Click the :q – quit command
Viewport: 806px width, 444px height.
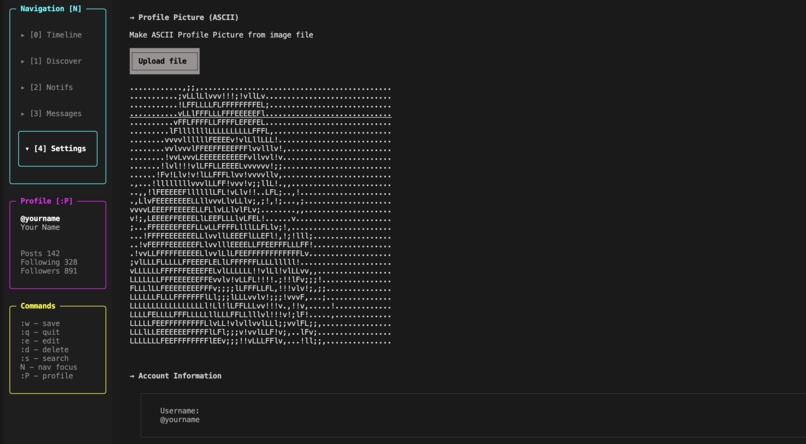click(x=40, y=332)
